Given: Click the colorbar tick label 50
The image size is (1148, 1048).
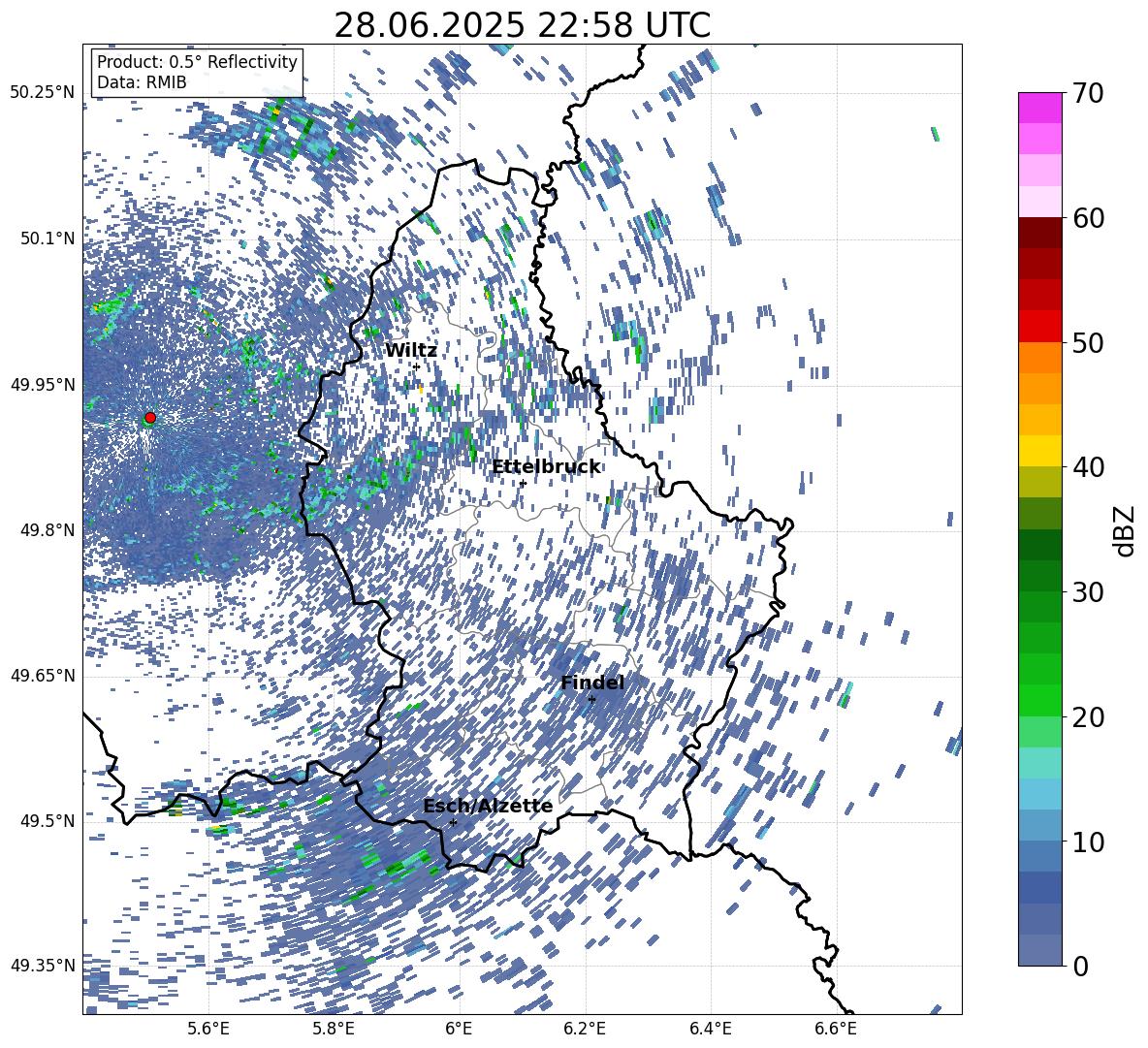Looking at the screenshot, I should [x=1088, y=342].
